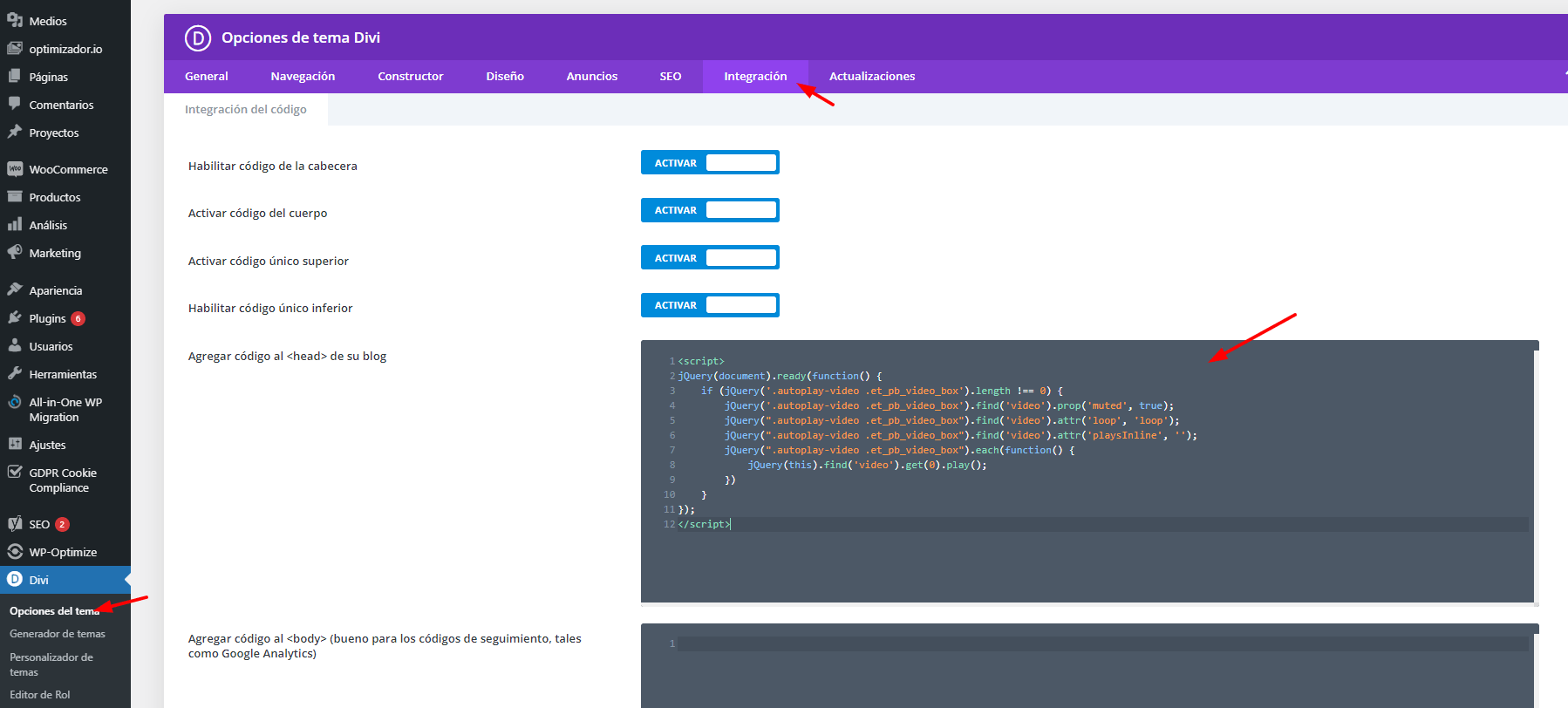Image resolution: width=1568 pixels, height=708 pixels.
Task: Click the WooCommerce logo icon
Action: (x=15, y=168)
